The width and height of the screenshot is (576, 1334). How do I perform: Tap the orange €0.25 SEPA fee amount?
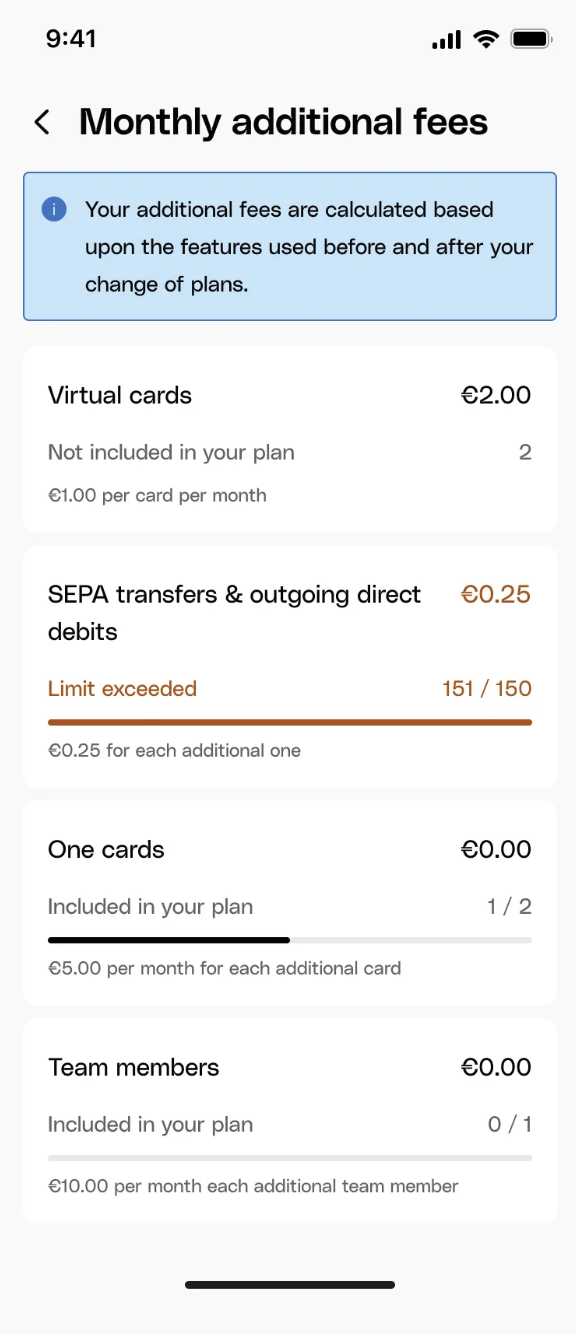click(x=496, y=594)
